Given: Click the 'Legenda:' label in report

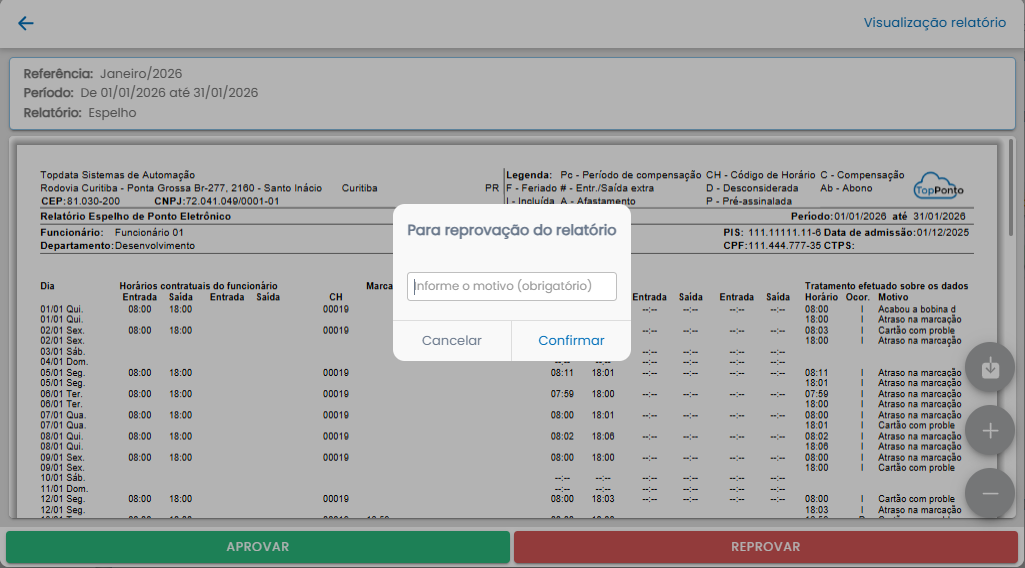Looking at the screenshot, I should [x=529, y=175].
